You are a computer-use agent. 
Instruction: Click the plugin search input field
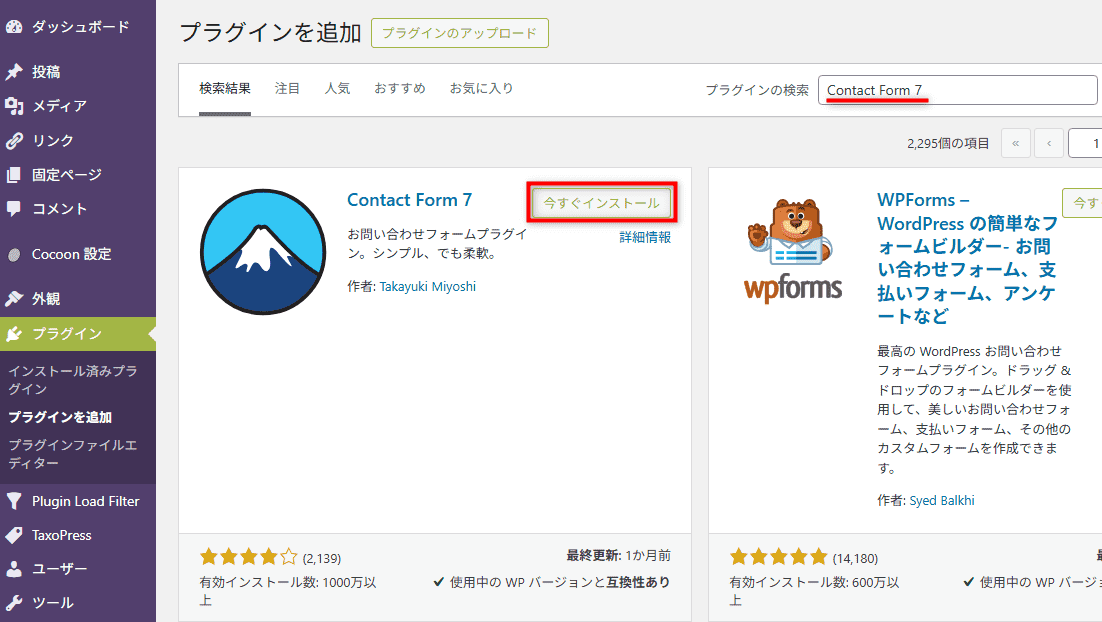click(958, 90)
